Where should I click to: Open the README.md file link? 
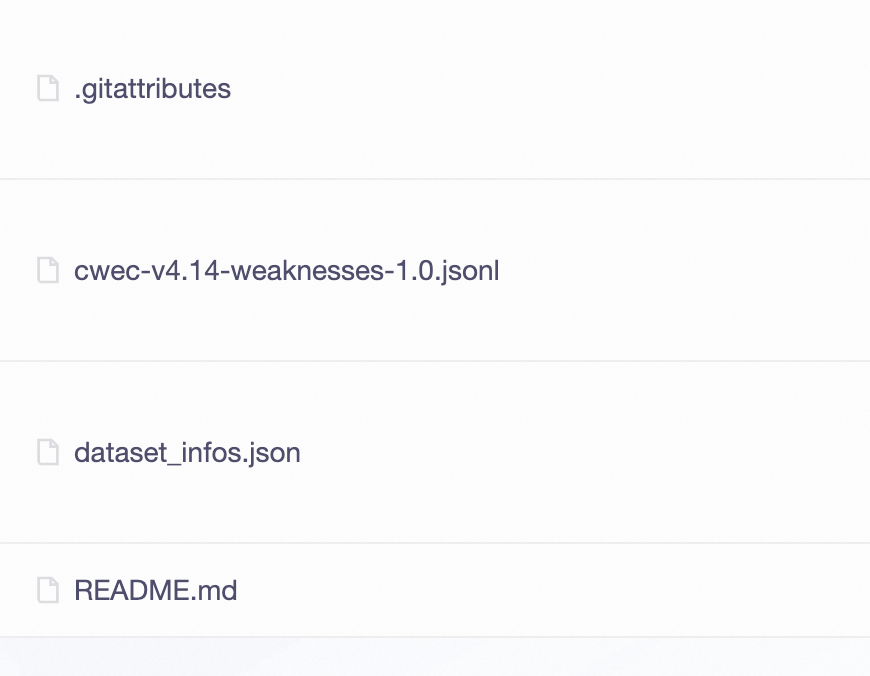(155, 590)
